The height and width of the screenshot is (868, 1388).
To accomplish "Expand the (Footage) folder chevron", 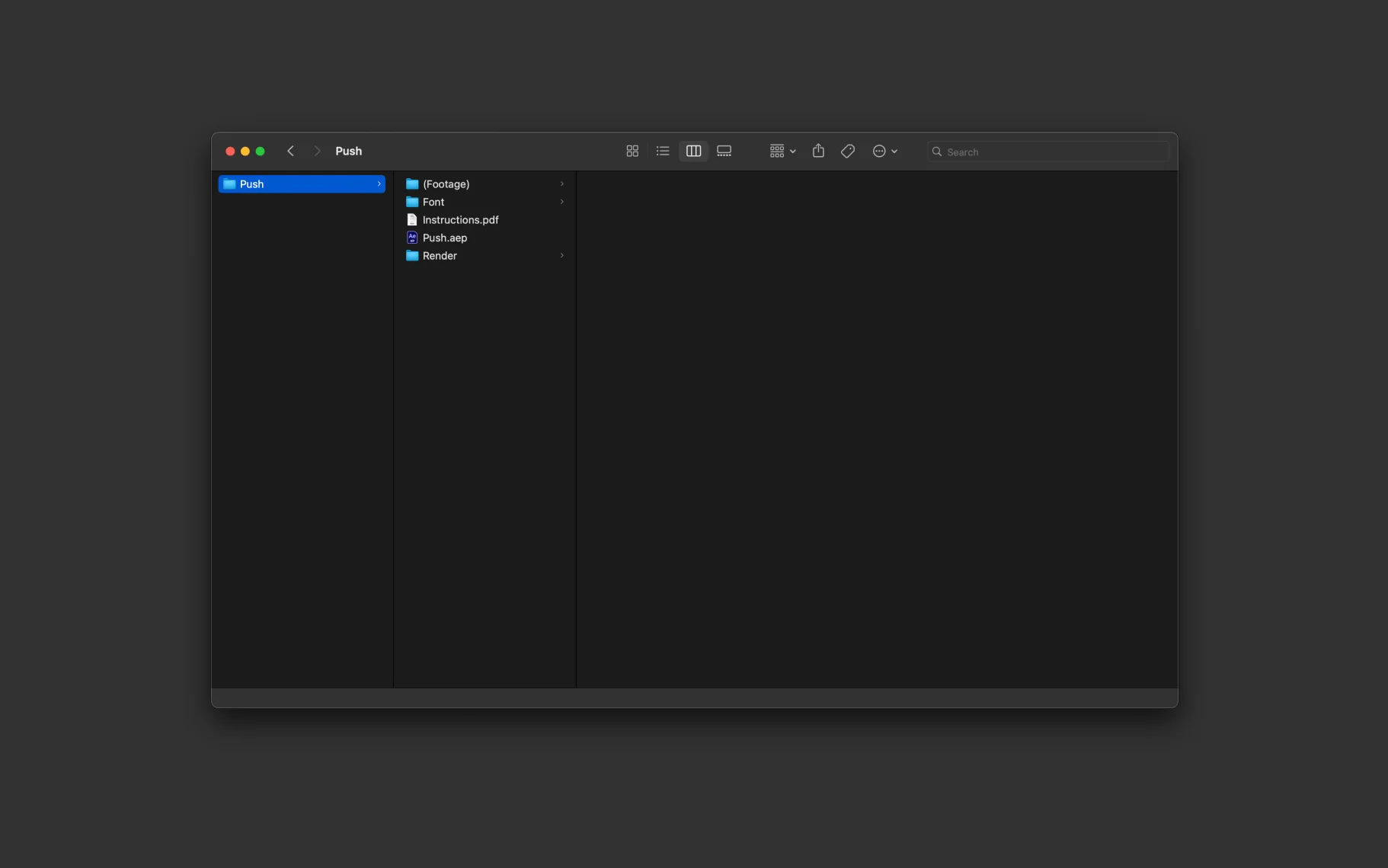I will [561, 183].
